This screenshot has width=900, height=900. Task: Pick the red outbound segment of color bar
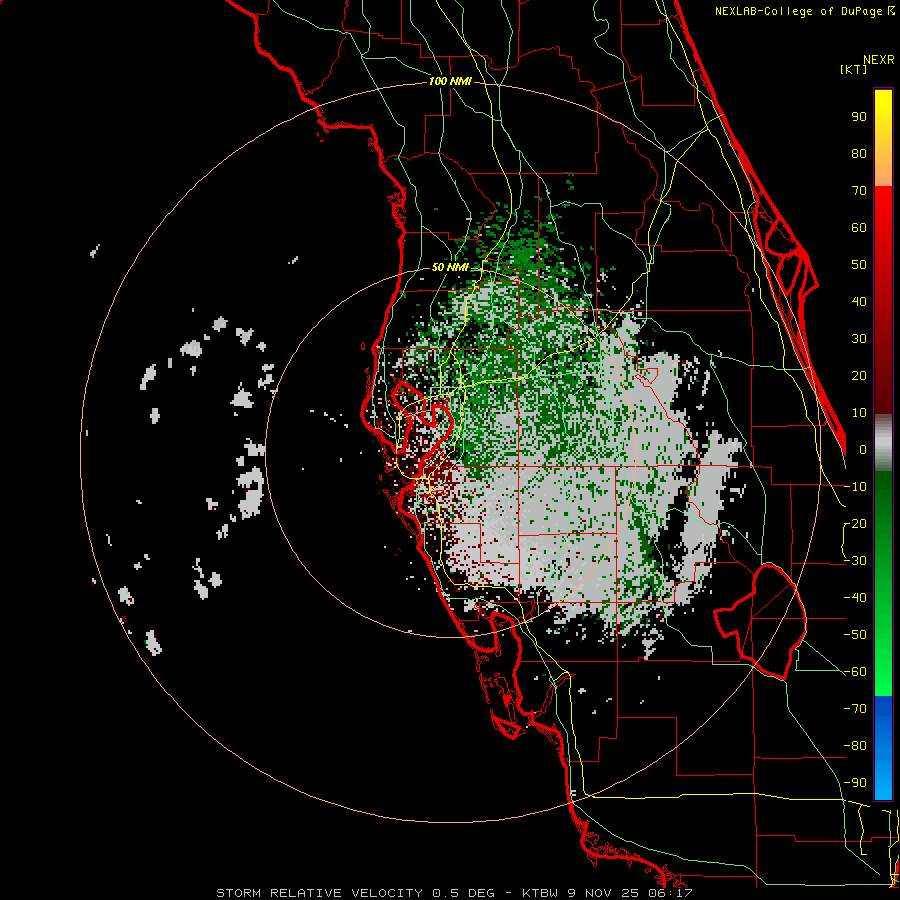(883, 300)
